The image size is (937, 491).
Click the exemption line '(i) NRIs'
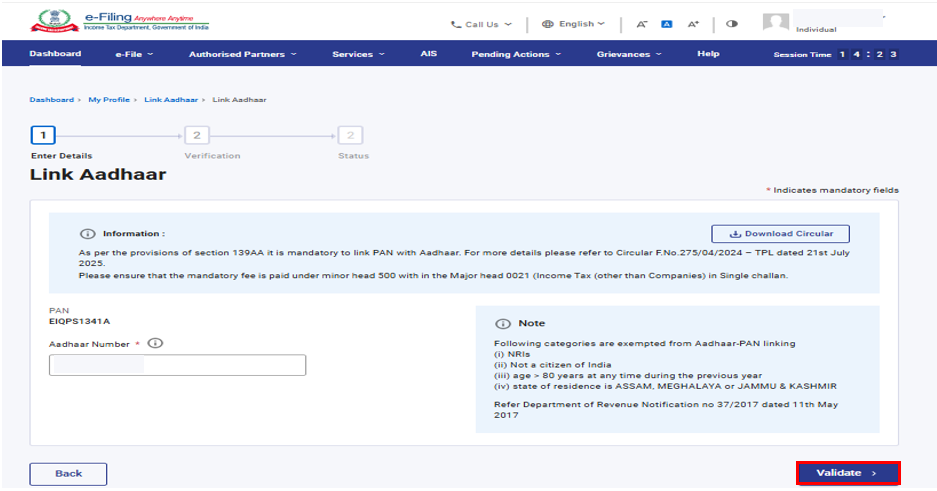pyautogui.click(x=512, y=354)
